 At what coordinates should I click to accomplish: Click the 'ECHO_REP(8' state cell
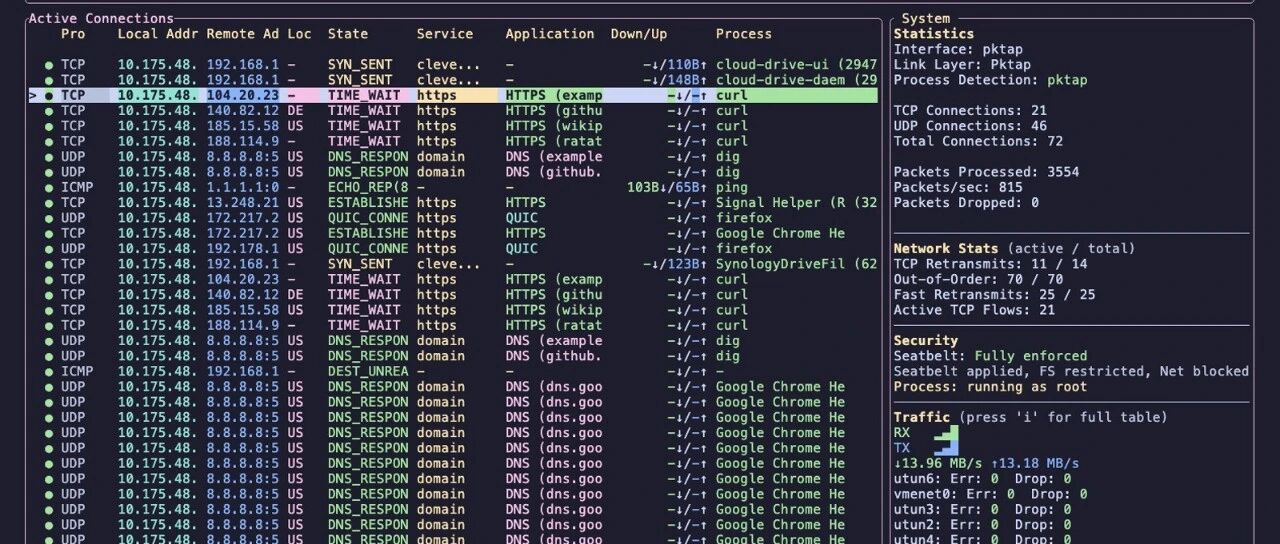[368, 187]
